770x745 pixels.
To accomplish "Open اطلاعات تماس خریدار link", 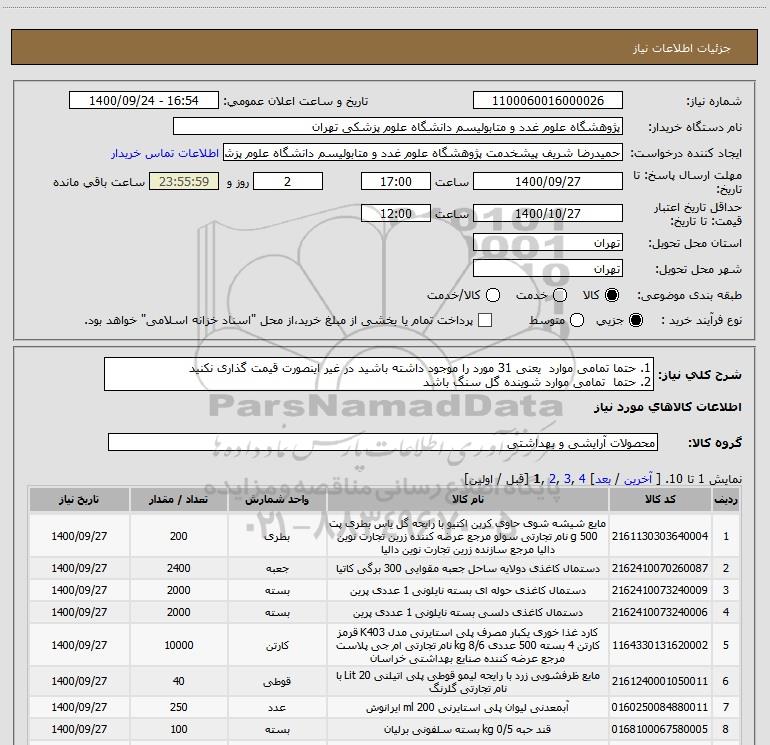I will tap(165, 153).
